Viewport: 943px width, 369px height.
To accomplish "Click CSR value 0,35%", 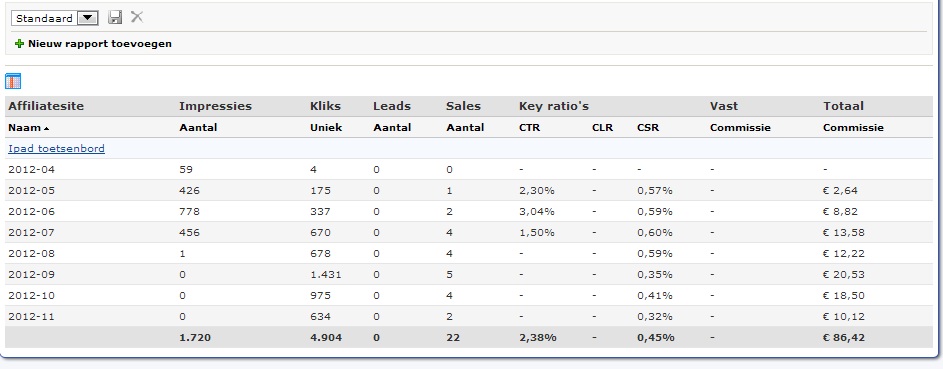I will coord(655,275).
